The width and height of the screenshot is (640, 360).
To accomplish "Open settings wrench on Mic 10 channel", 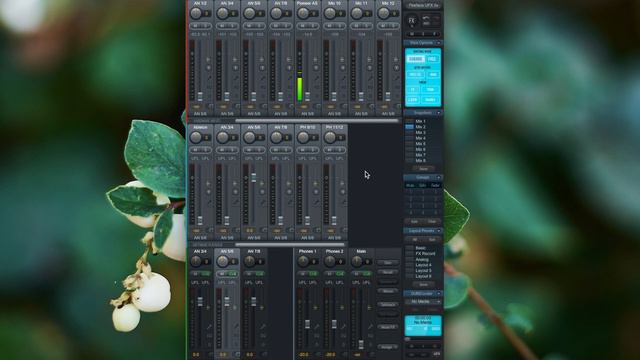I will click(x=343, y=77).
